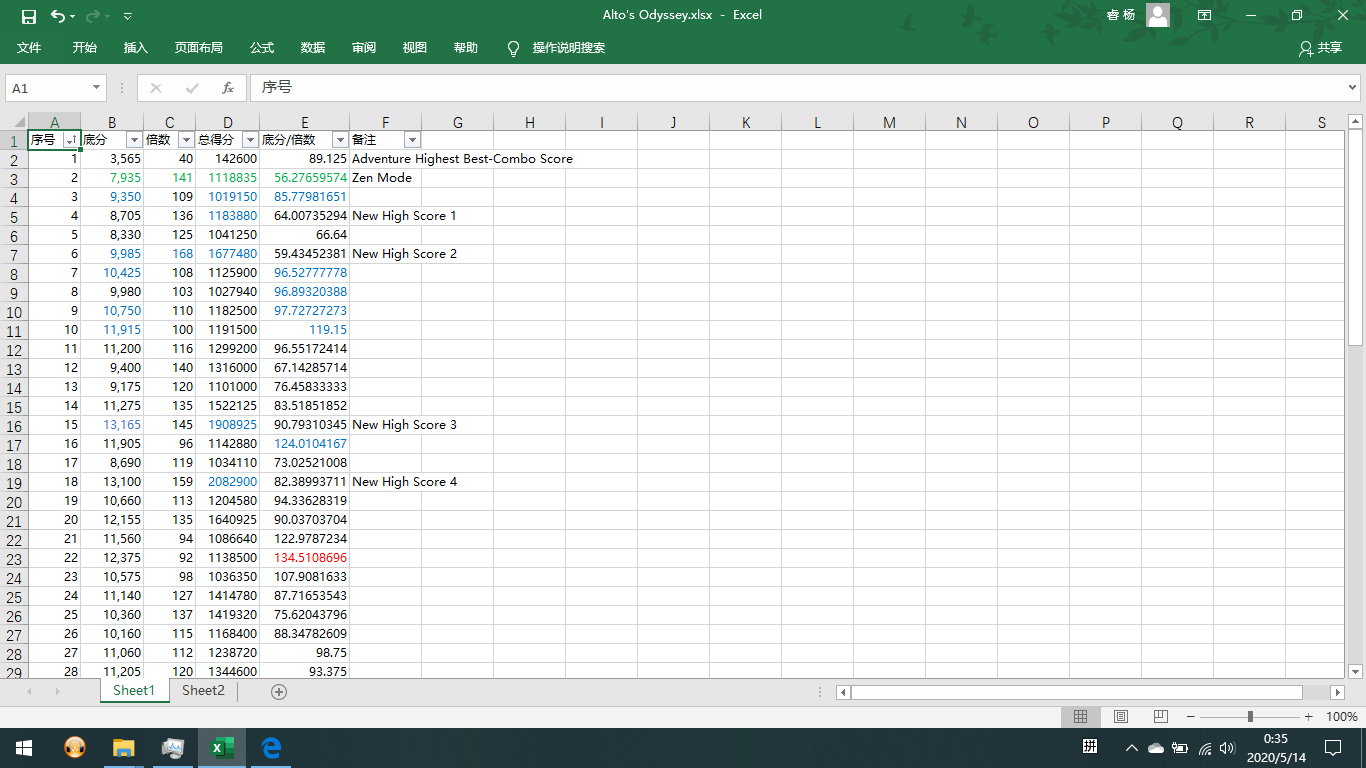Open the 帮助 tab
1366x768 pixels.
coord(466,48)
